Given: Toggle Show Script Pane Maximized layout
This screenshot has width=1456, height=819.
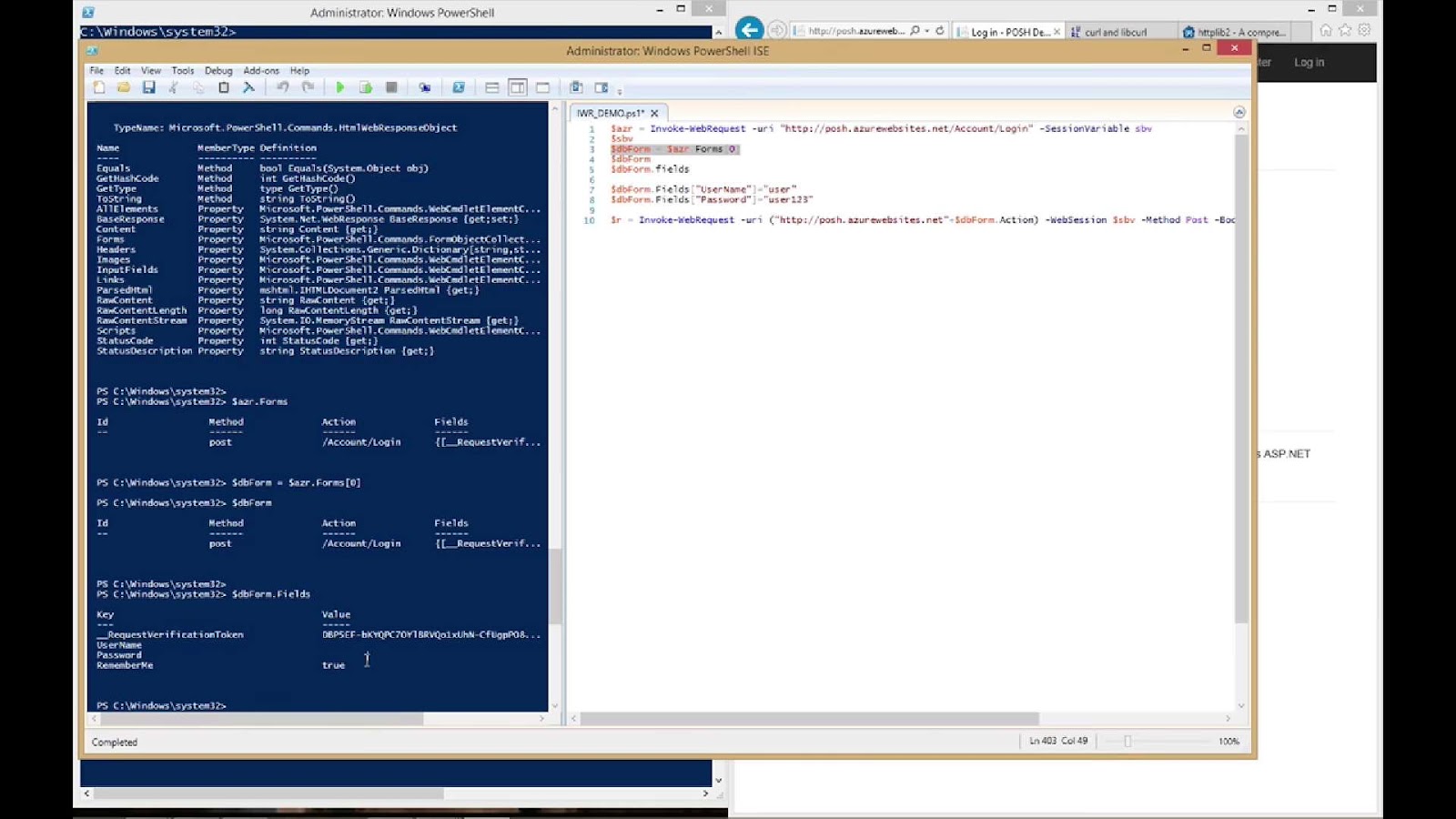Looking at the screenshot, I should tap(542, 87).
